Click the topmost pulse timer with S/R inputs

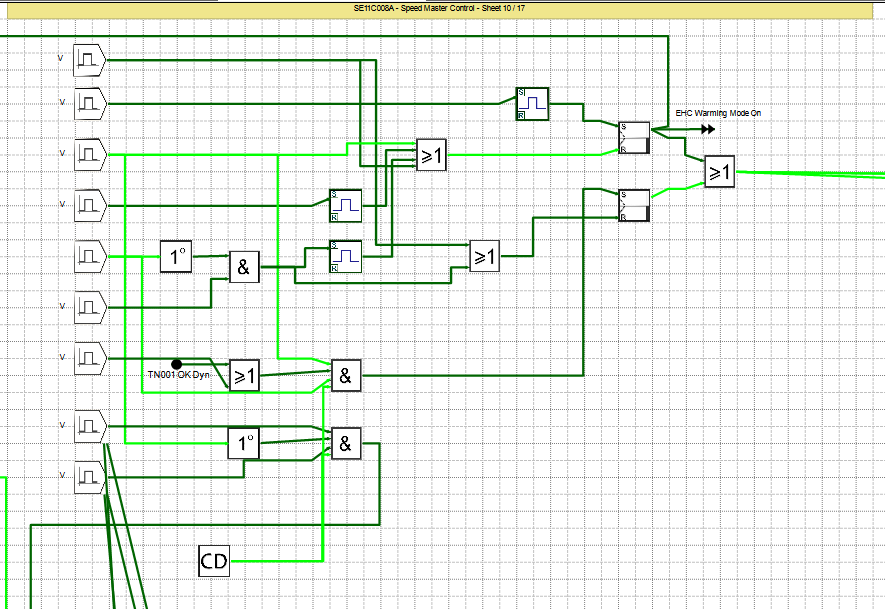(533, 103)
